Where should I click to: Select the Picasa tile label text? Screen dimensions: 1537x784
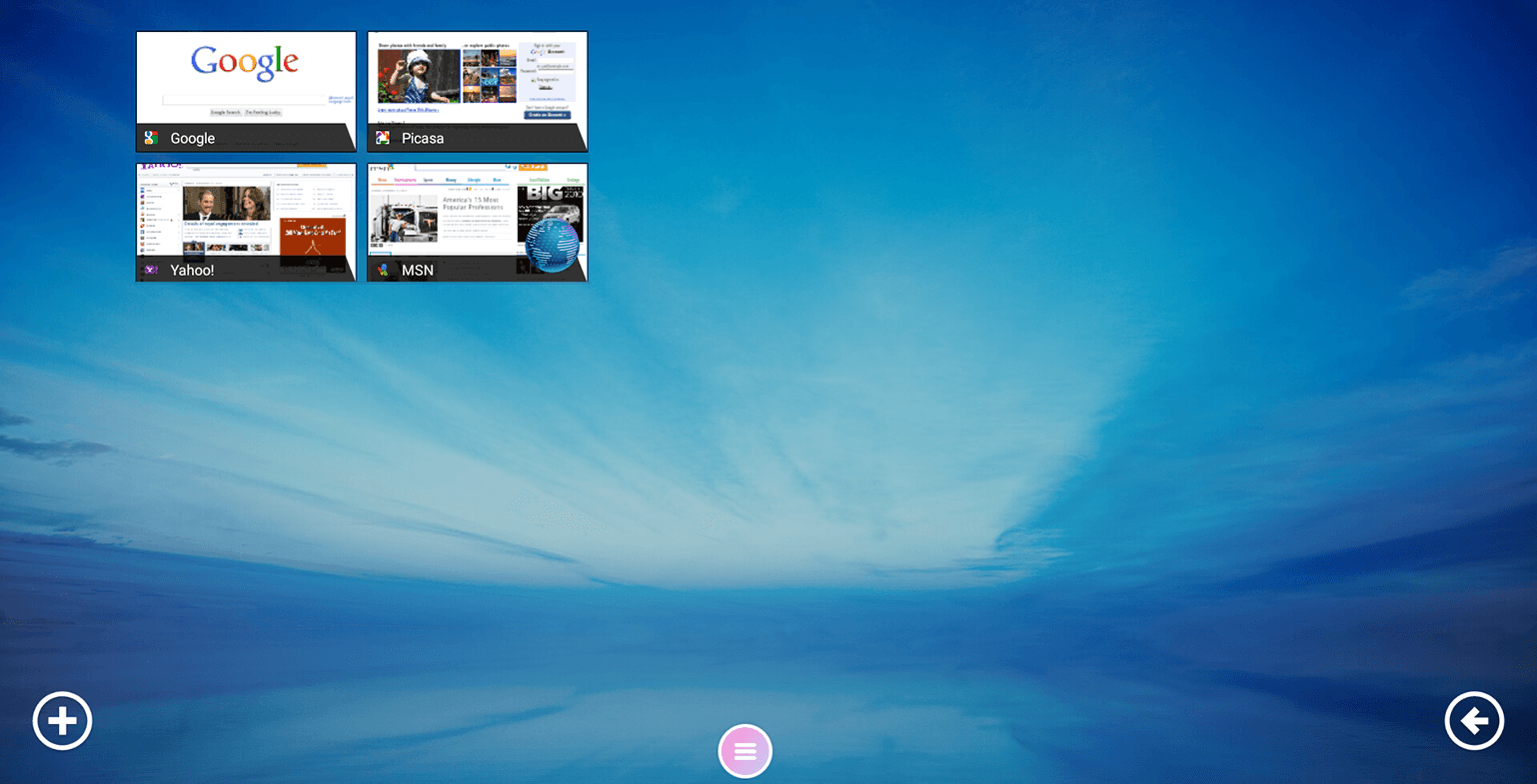pyautogui.click(x=423, y=138)
